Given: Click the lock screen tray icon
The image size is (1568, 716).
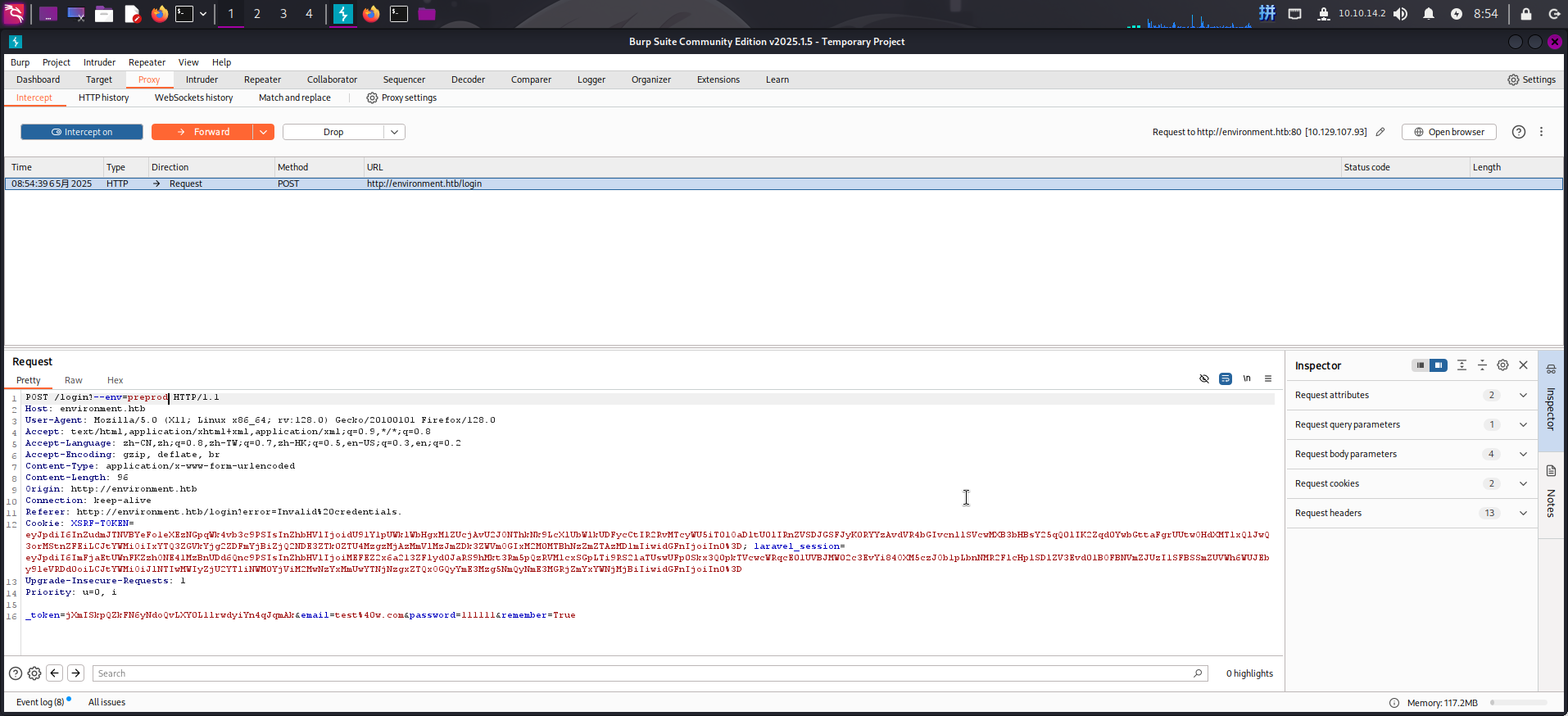Looking at the screenshot, I should point(1525,14).
